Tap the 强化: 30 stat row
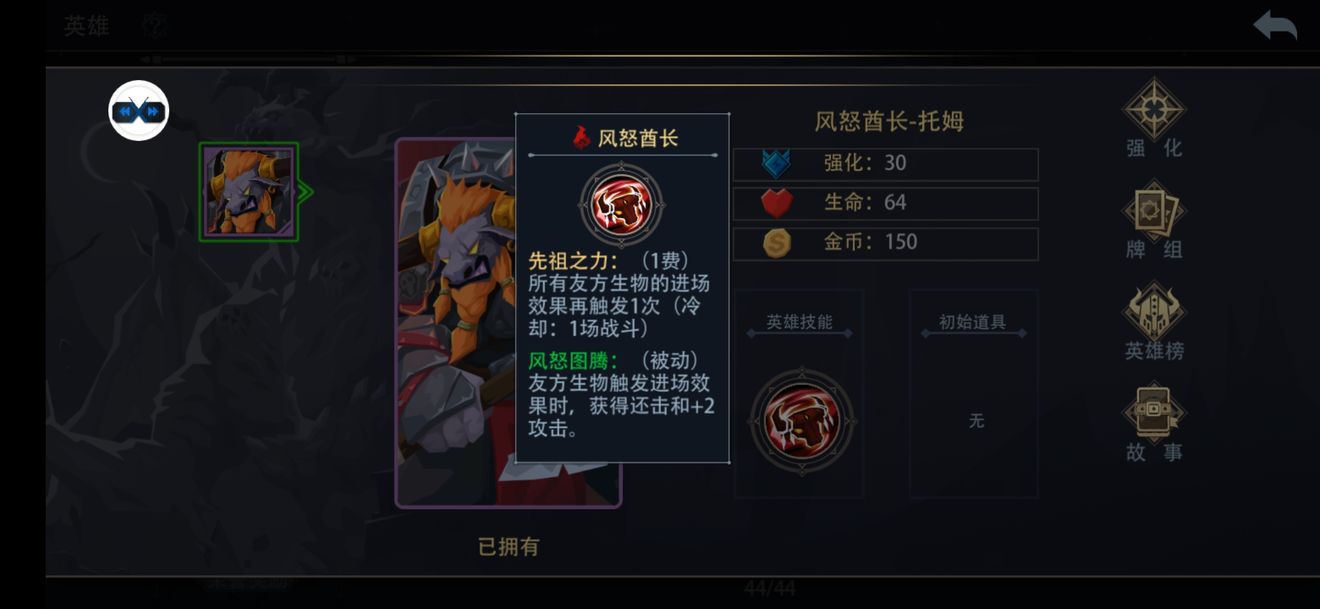This screenshot has height=609, width=1320. [x=886, y=164]
